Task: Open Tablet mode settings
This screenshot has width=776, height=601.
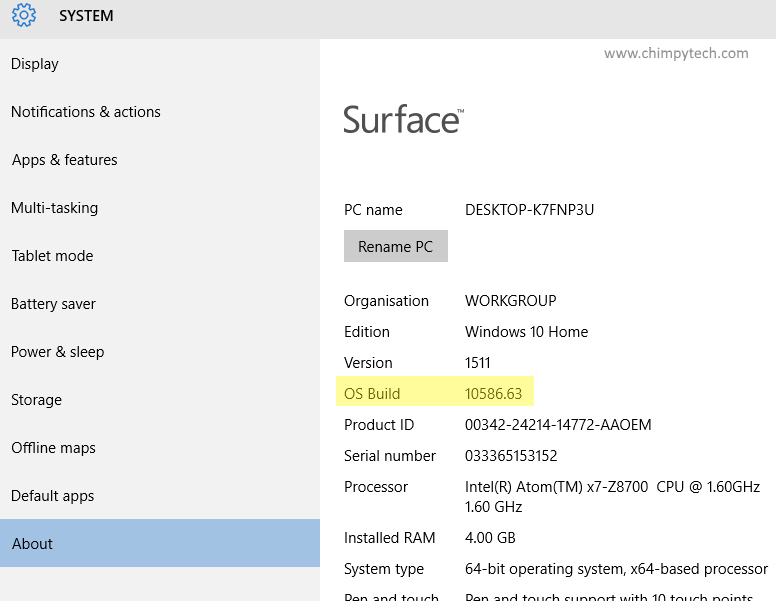Action: click(52, 256)
